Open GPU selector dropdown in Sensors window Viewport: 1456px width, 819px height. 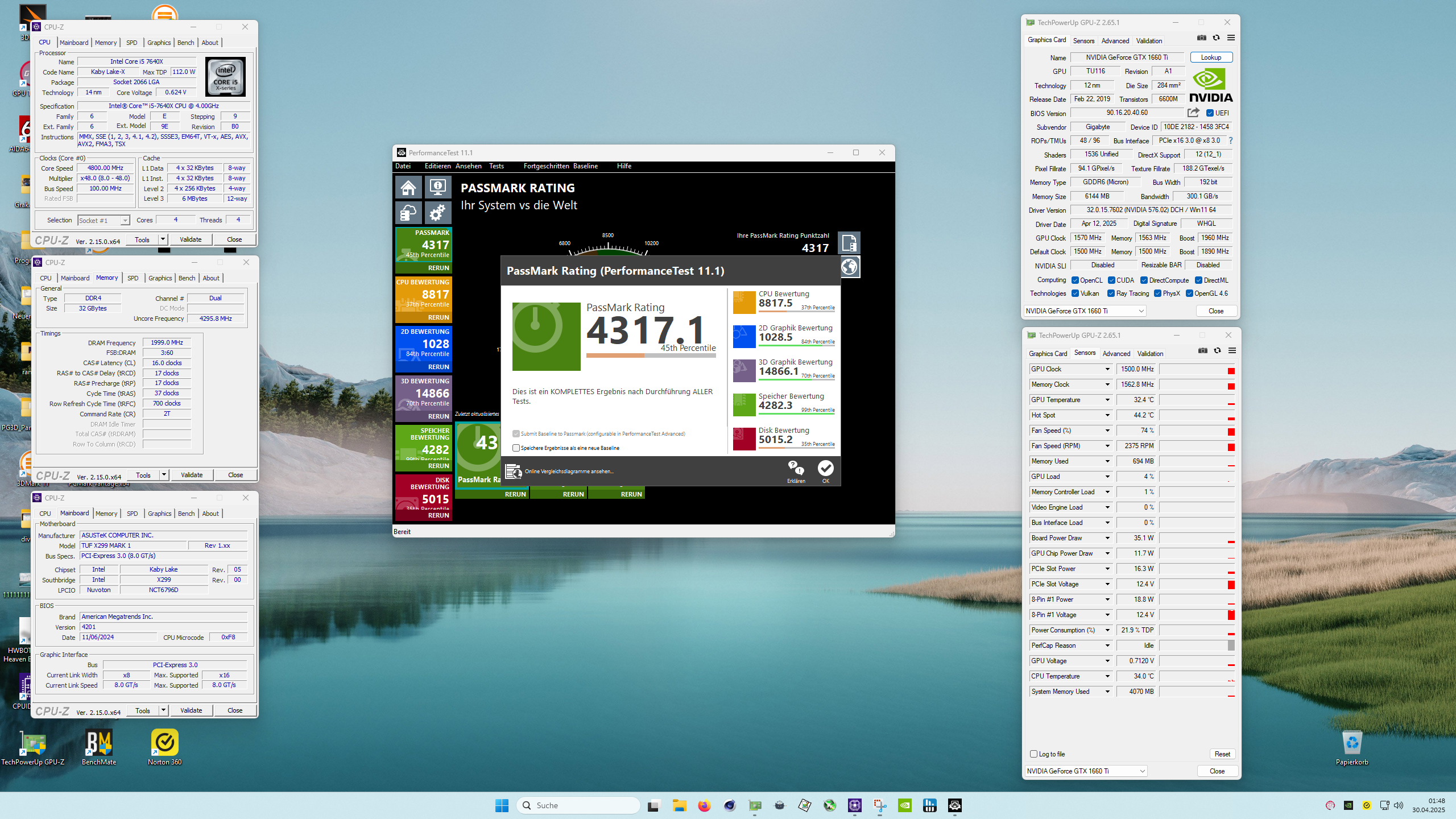click(x=1085, y=771)
